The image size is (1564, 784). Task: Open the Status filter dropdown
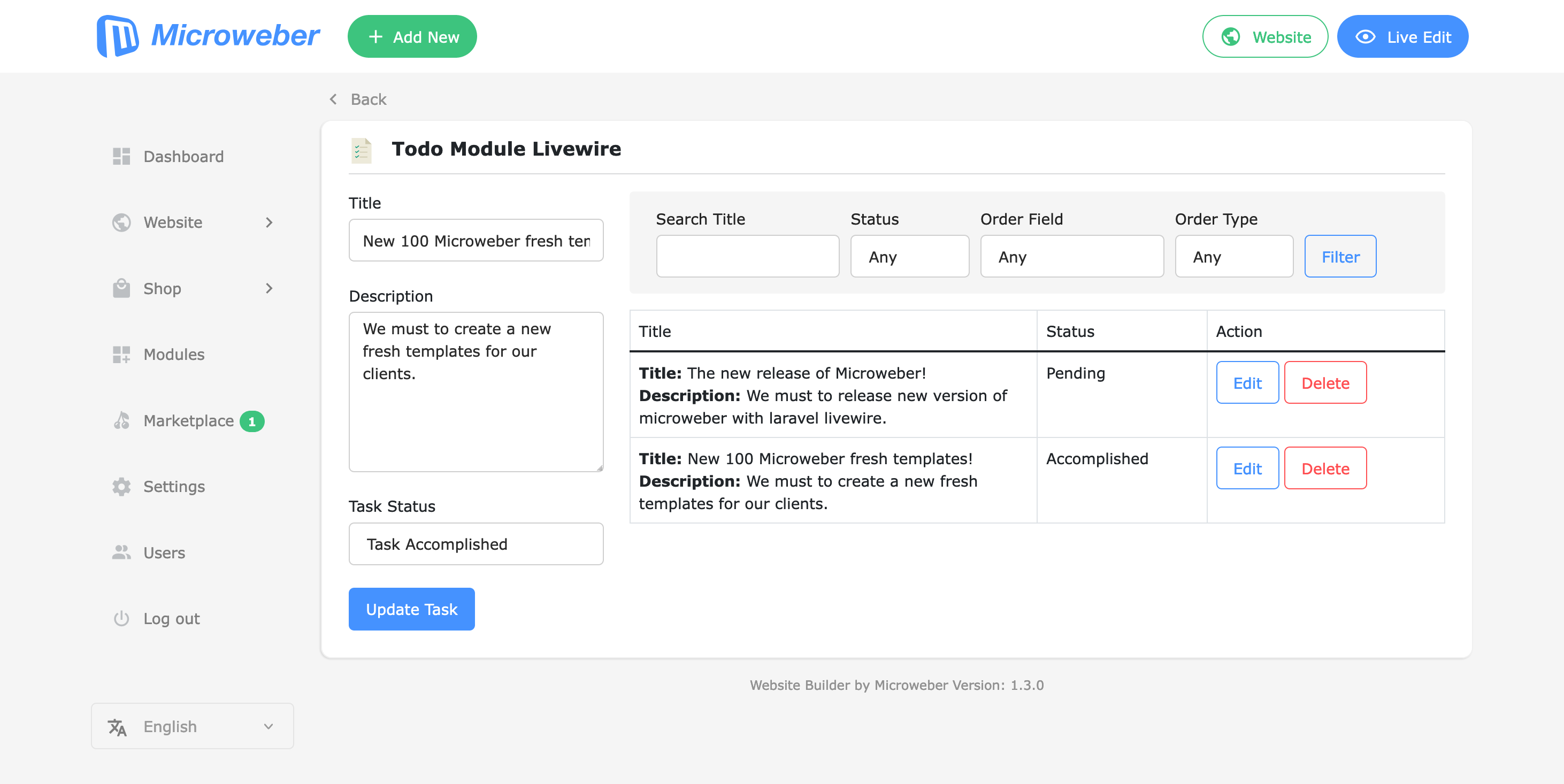(909, 257)
